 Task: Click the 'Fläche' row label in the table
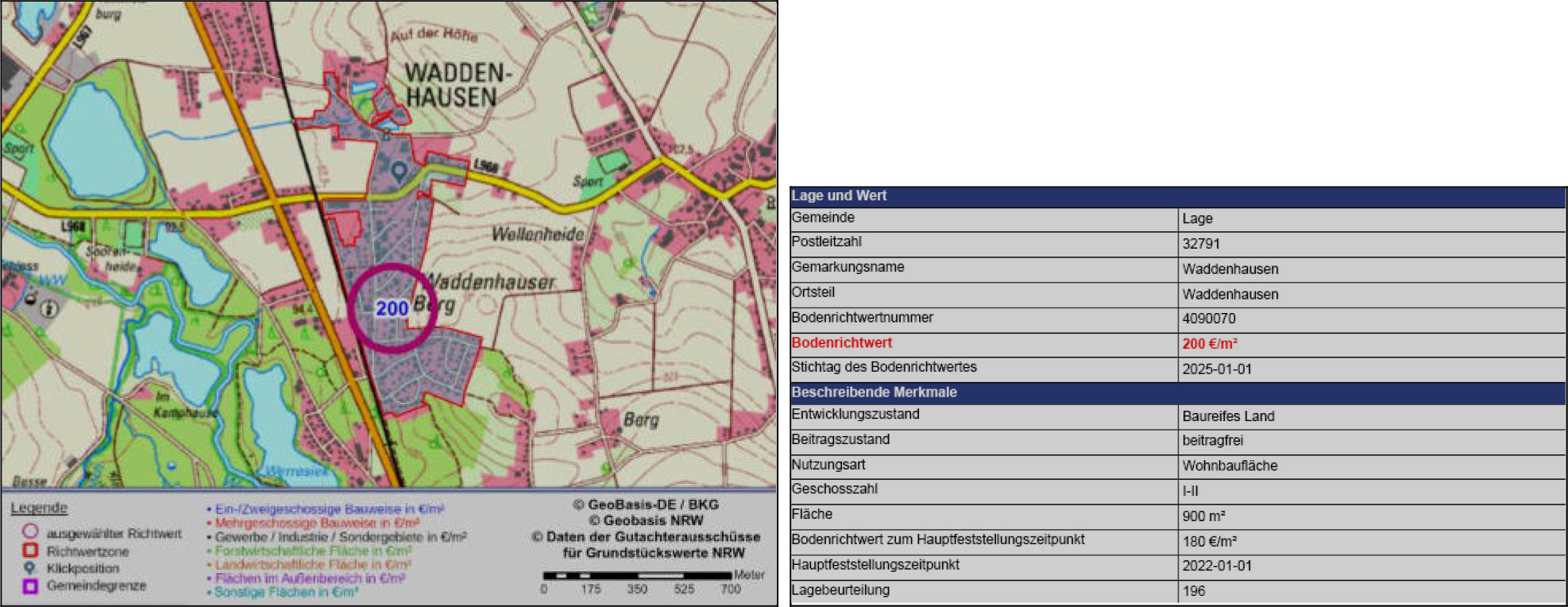(812, 515)
